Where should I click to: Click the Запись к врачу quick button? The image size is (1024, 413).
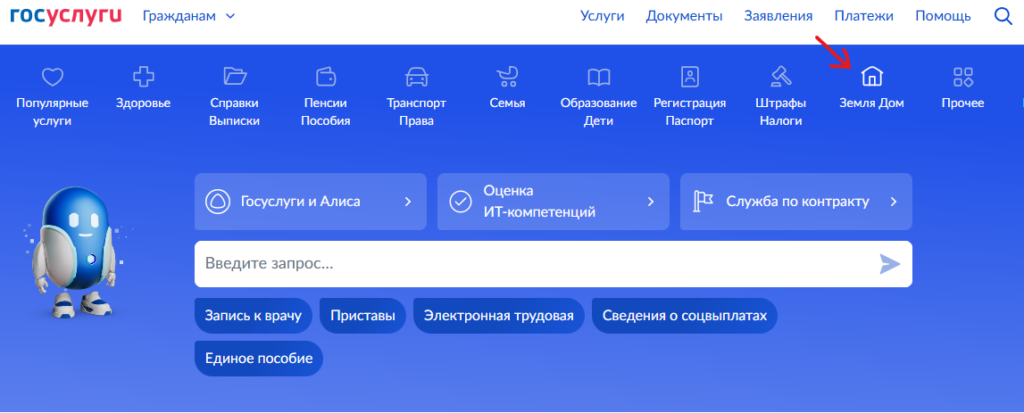pos(253,316)
